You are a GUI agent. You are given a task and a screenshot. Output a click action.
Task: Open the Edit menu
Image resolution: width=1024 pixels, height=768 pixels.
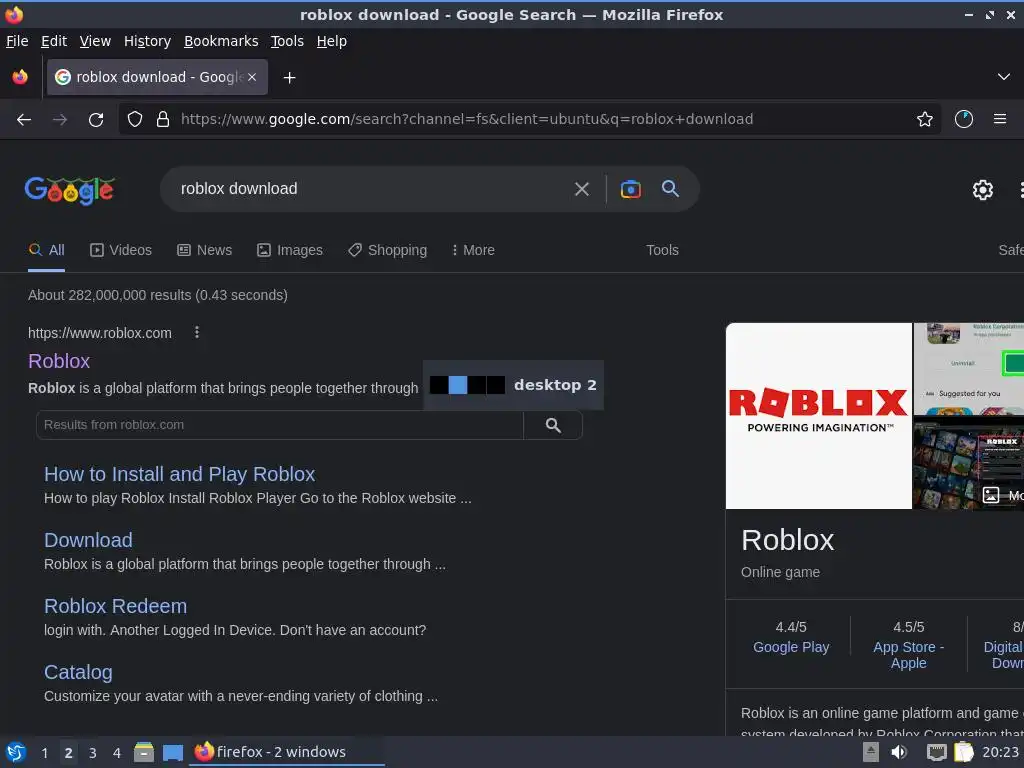click(x=54, y=41)
